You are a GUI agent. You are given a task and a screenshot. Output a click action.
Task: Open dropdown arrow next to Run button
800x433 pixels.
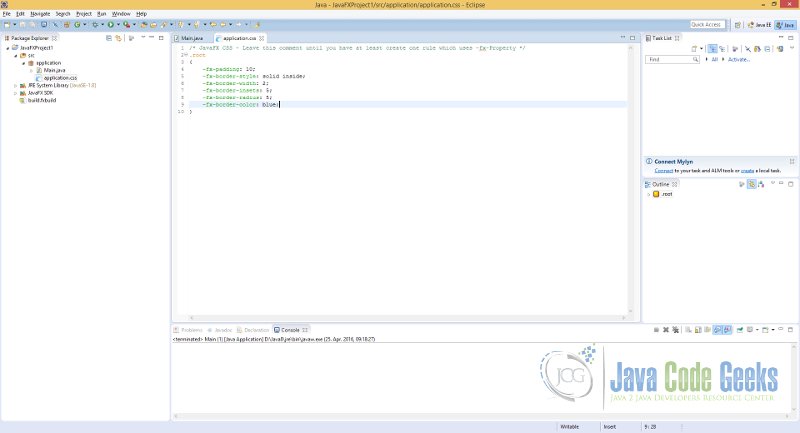pyautogui.click(x=118, y=24)
